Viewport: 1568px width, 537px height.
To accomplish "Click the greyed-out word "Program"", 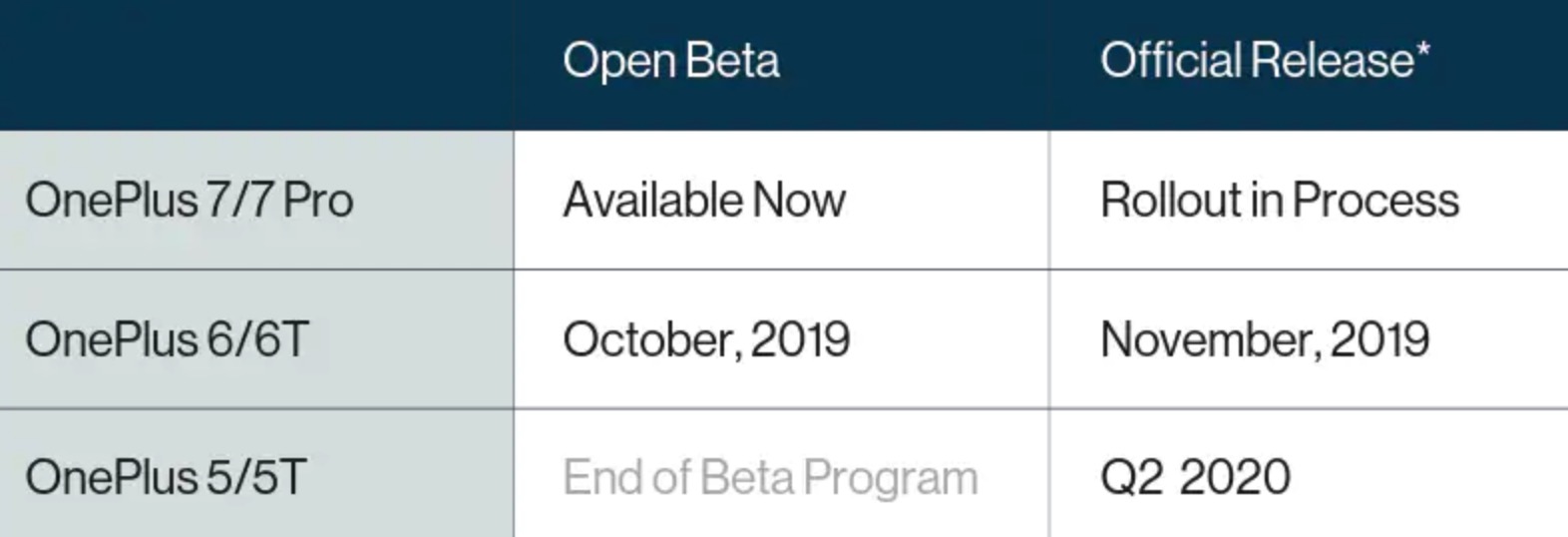I will pos(890,479).
